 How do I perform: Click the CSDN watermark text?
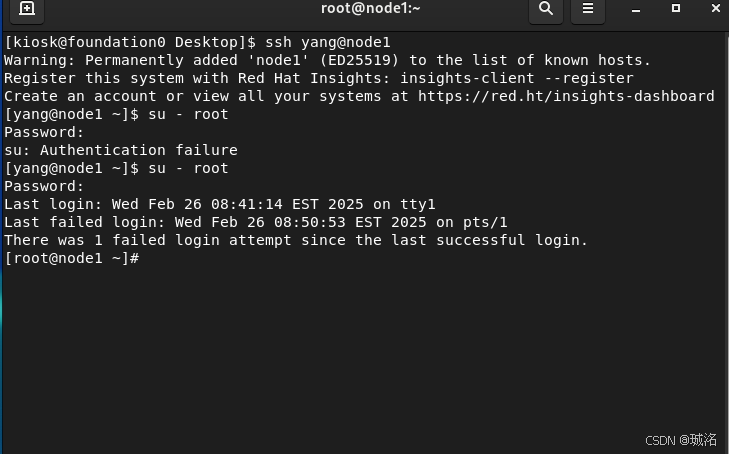(x=681, y=440)
